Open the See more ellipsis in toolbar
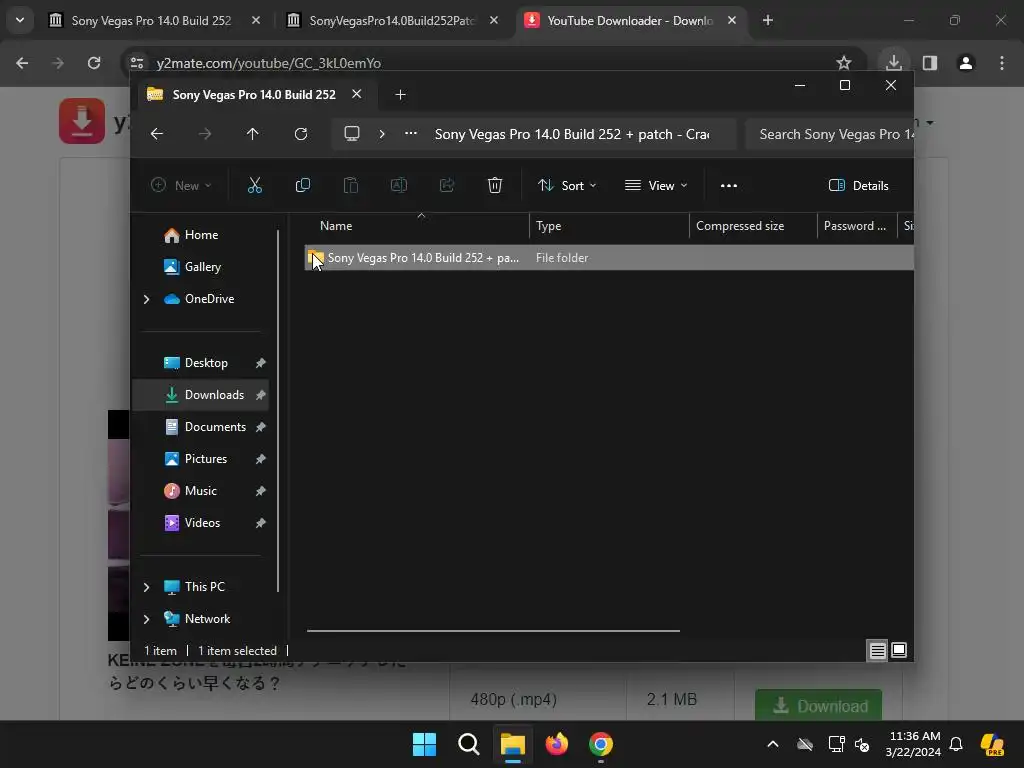Screen dimensions: 1024x768 pos(729,185)
